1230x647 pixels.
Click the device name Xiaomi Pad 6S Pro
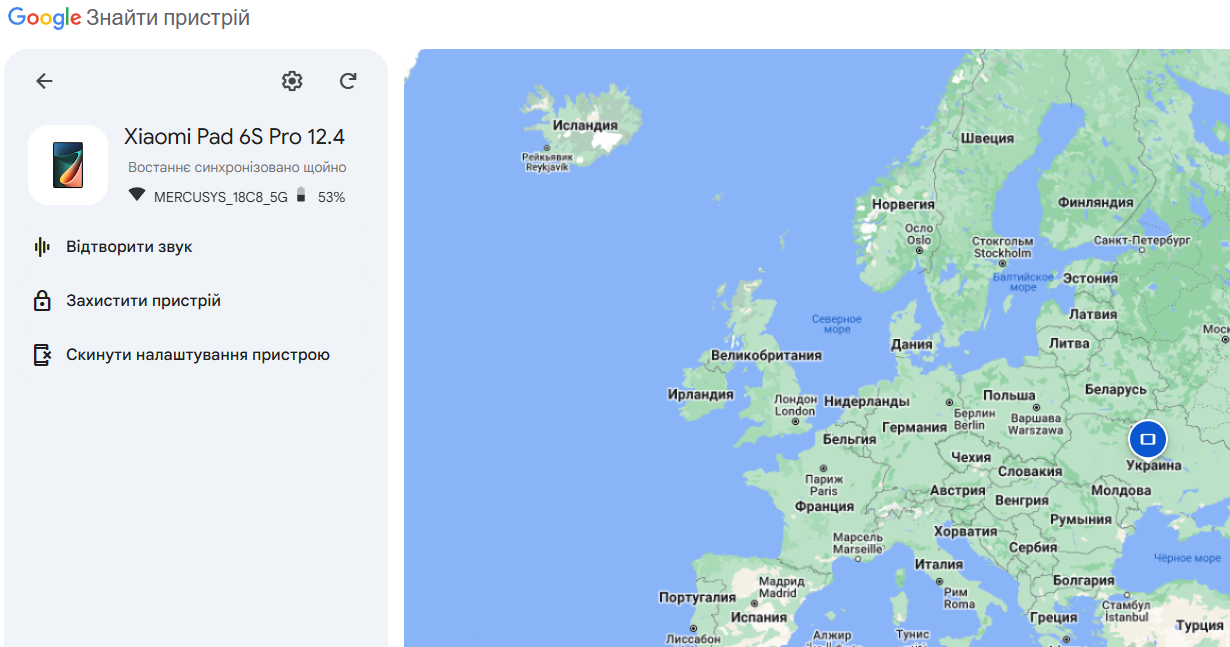coord(234,137)
